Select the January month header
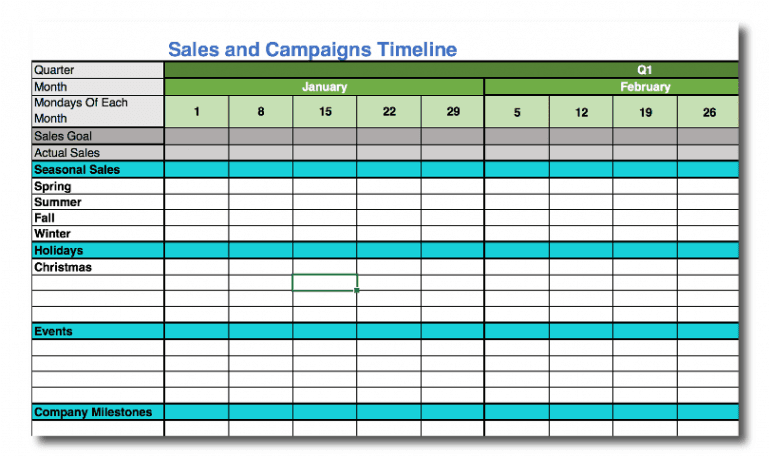This screenshot has height=457, width=770. coord(324,87)
